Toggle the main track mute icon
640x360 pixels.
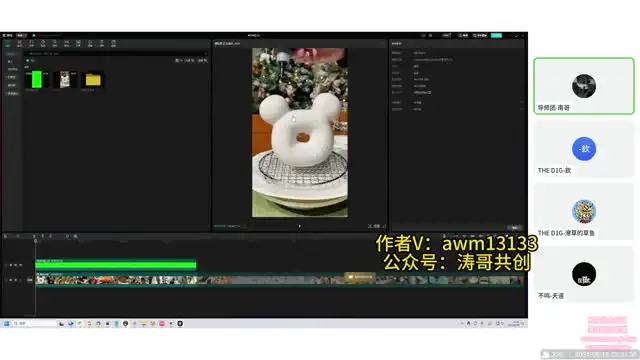(x=21, y=280)
